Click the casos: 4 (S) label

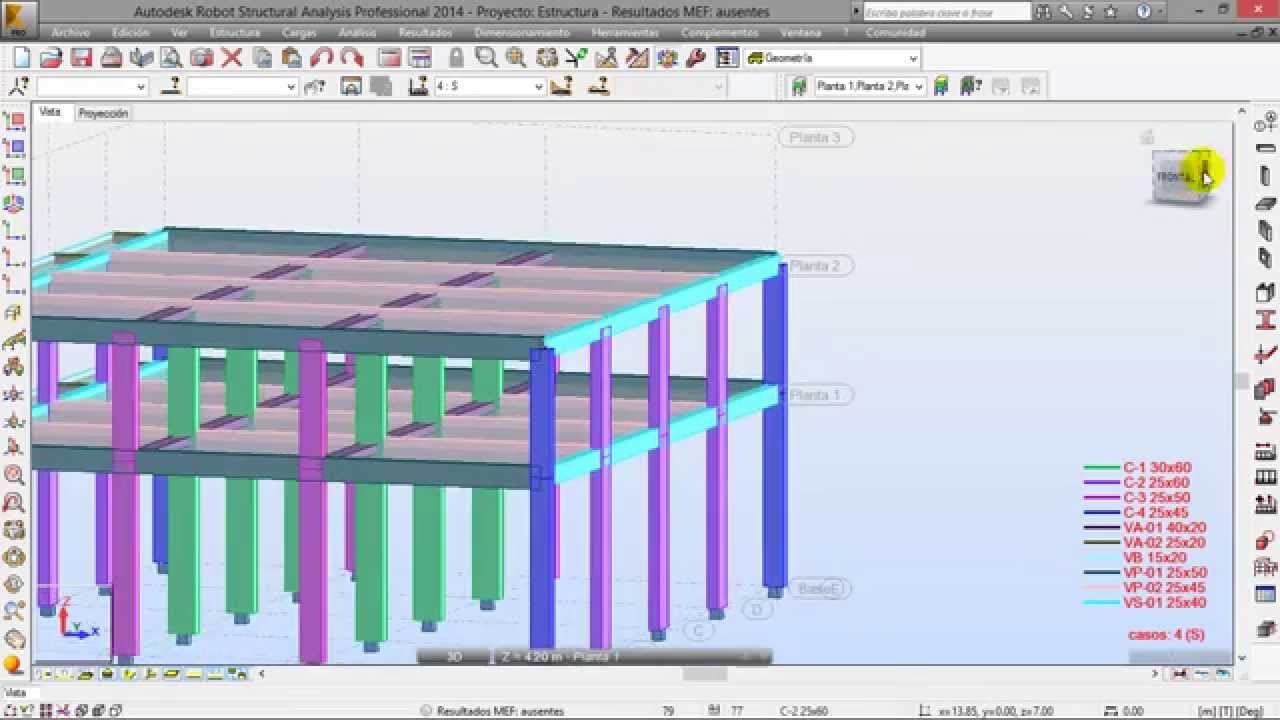(1166, 634)
